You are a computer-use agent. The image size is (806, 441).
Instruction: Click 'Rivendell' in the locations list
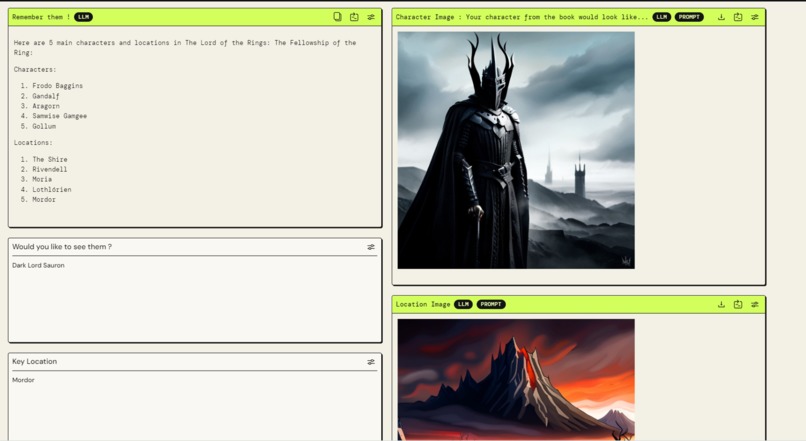tap(50, 169)
